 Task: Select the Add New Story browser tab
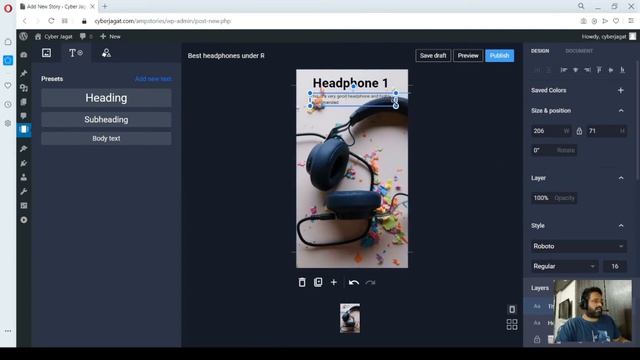pos(57,7)
